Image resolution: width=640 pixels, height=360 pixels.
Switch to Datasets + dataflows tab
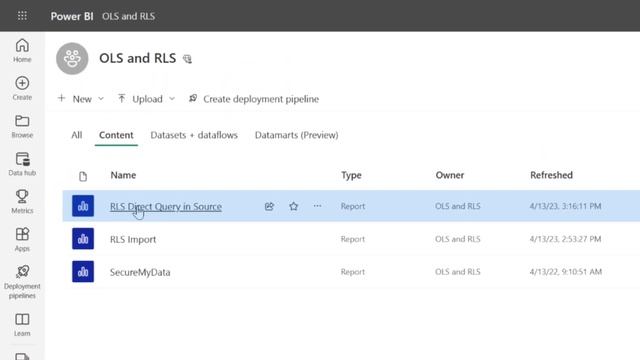click(x=194, y=135)
